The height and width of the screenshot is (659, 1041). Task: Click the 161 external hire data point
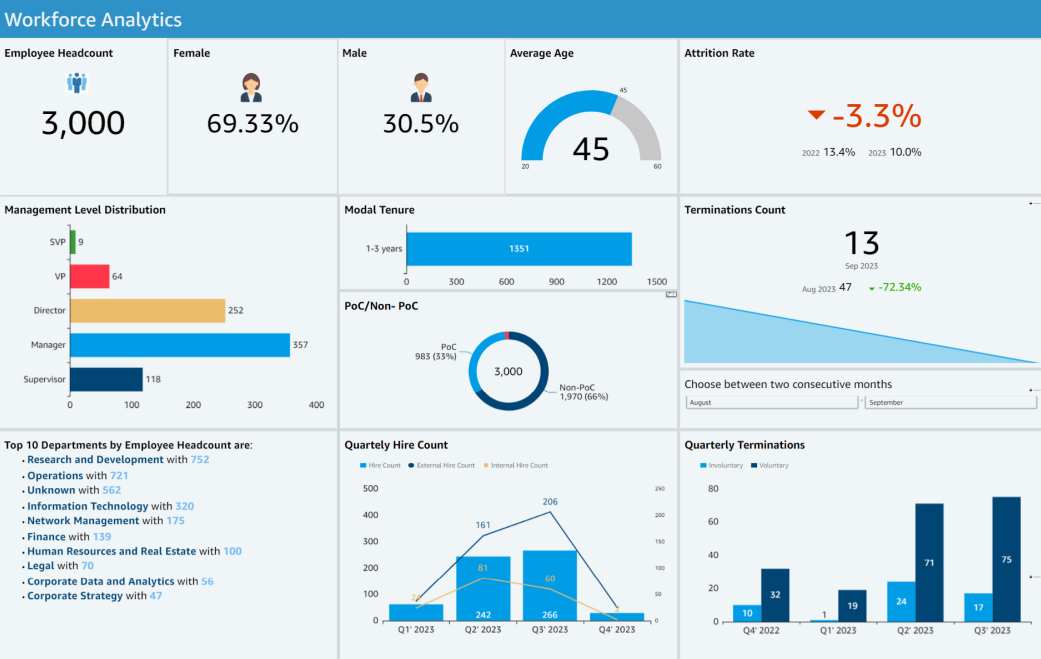coord(483,536)
